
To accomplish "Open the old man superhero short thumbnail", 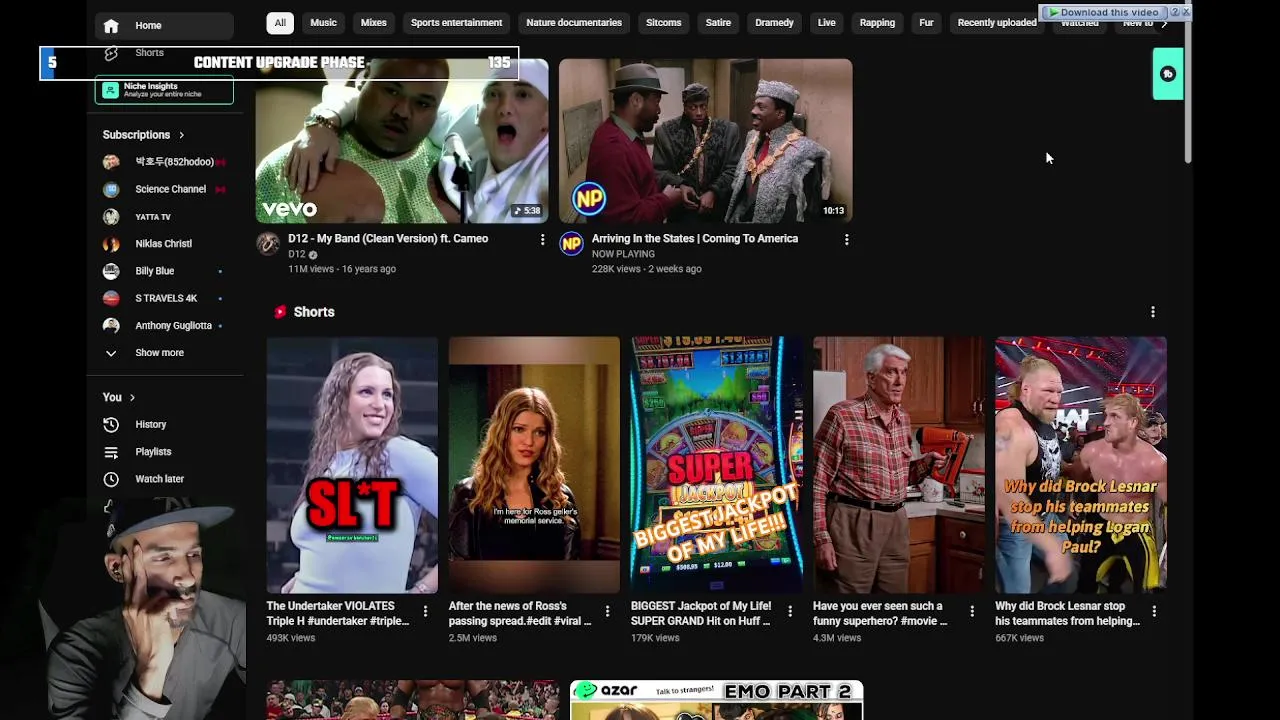I will pyautogui.click(x=898, y=465).
